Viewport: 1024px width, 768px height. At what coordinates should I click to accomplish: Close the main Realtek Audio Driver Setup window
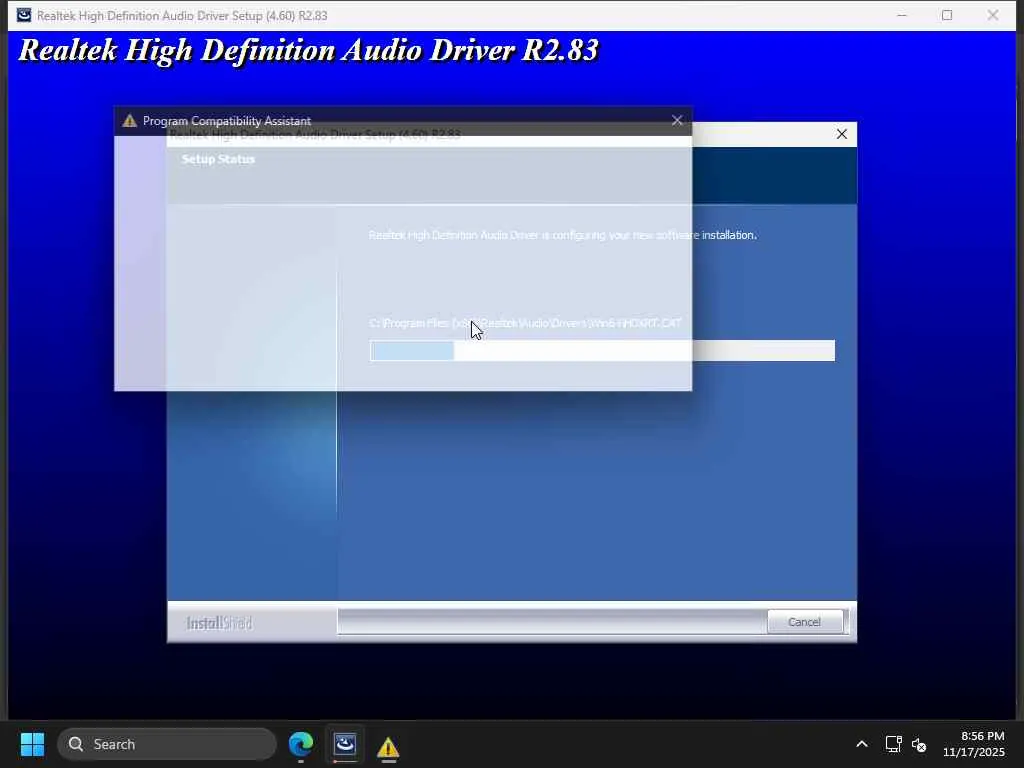(993, 15)
